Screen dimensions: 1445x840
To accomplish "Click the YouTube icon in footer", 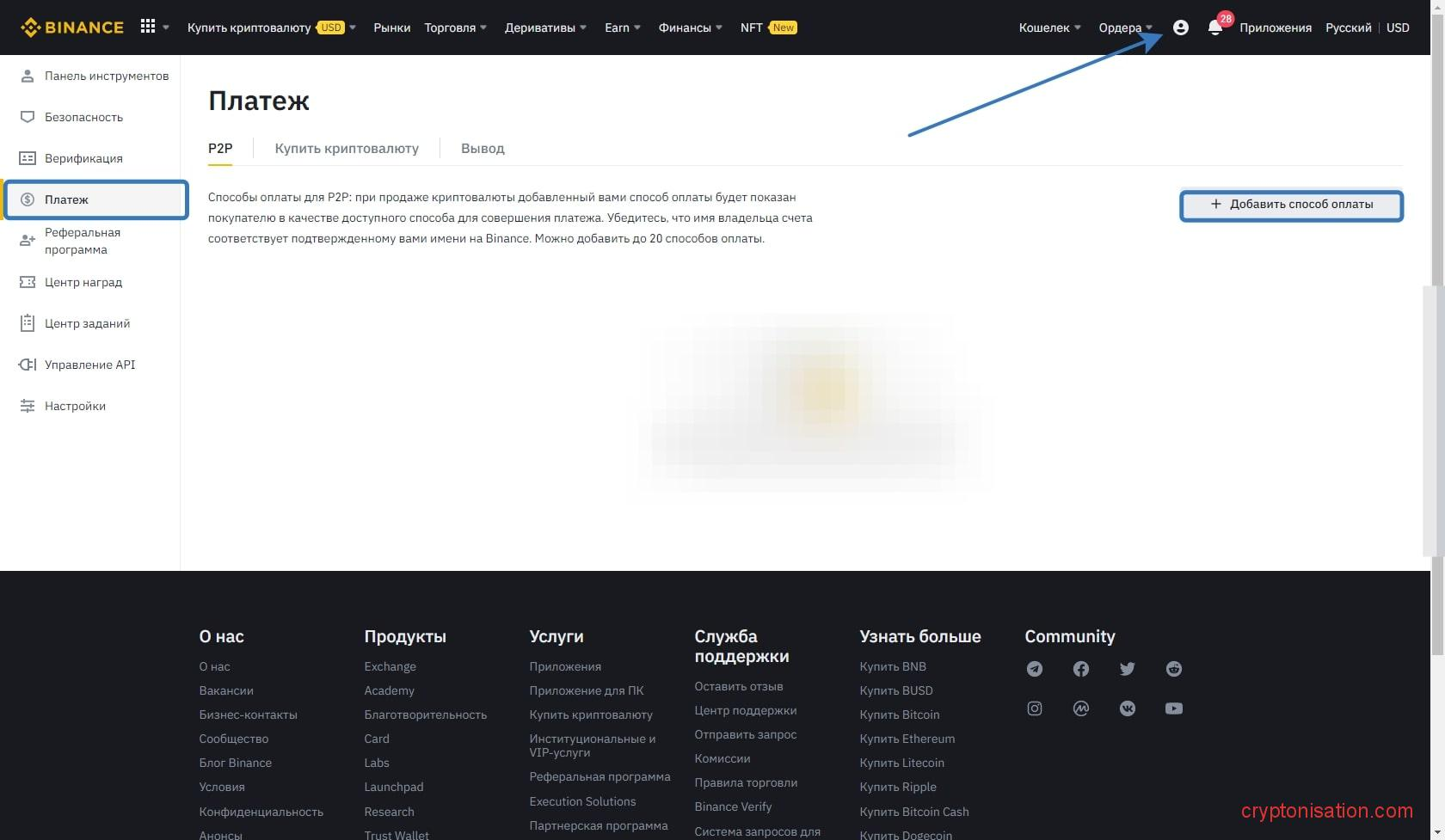I will (1174, 708).
